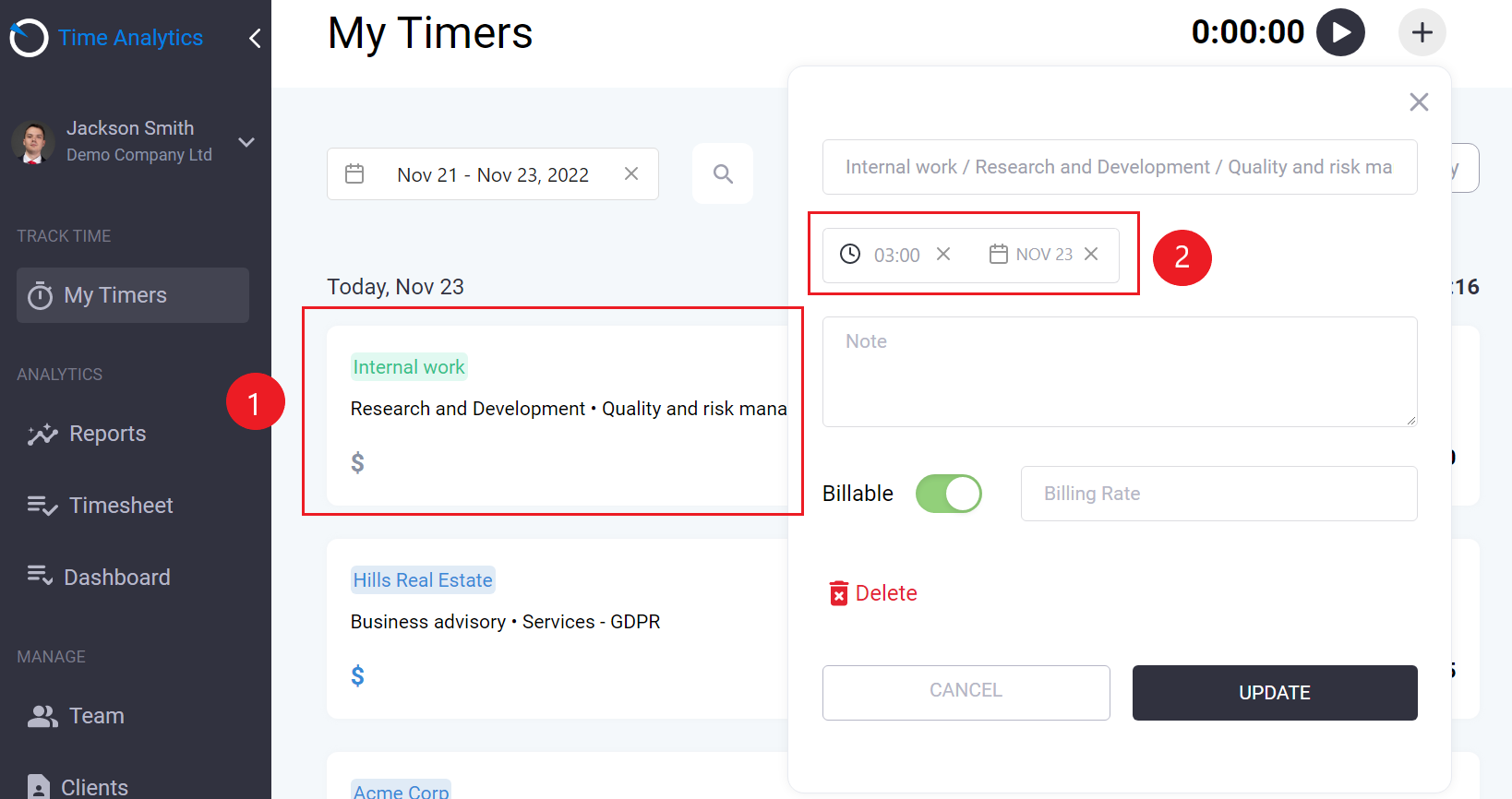Click the billable dollar icon on Internal work entry
Image resolution: width=1512 pixels, height=799 pixels.
[357, 462]
